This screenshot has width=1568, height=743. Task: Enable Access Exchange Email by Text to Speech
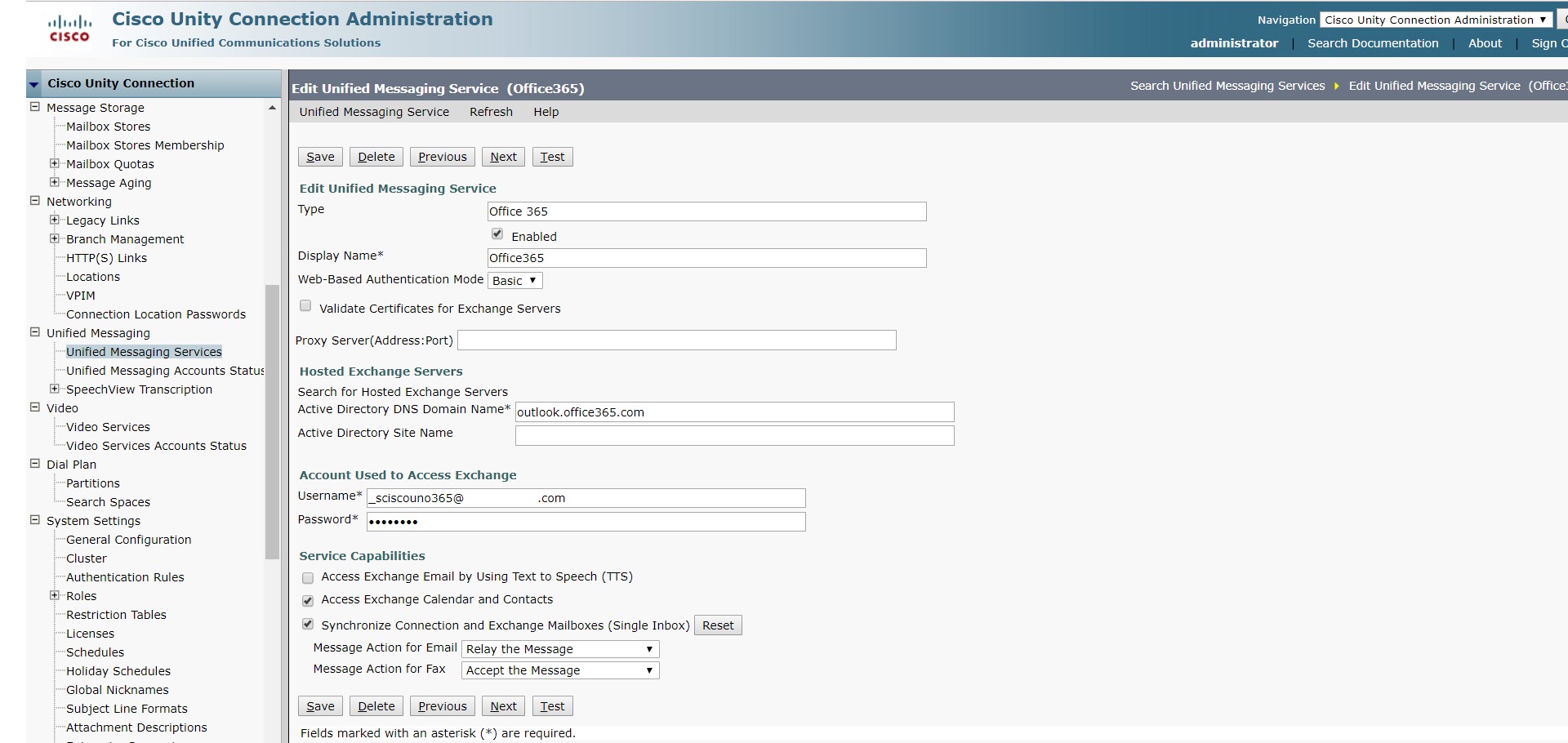(308, 578)
